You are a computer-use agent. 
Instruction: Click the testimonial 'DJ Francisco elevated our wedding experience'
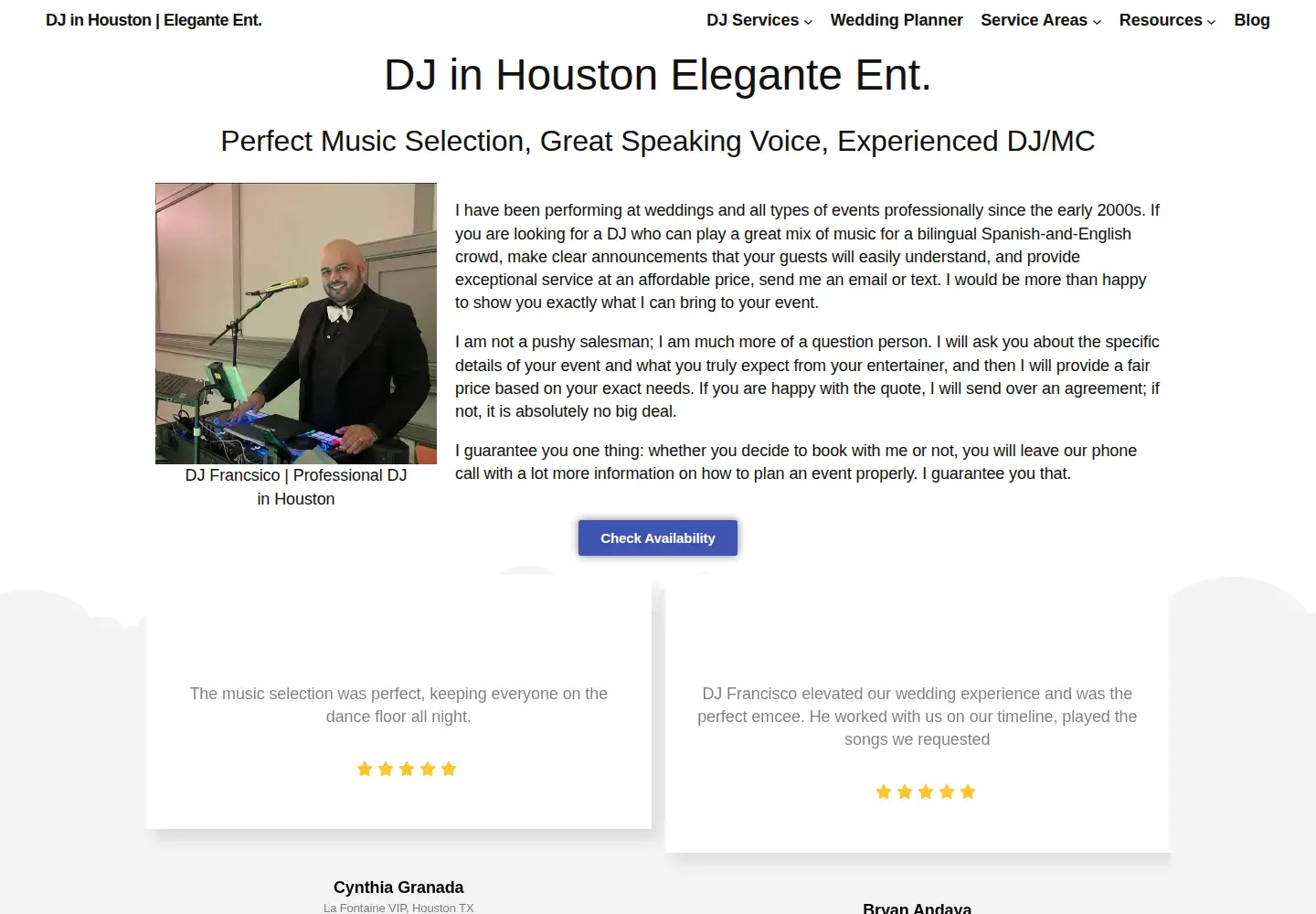[x=918, y=717]
